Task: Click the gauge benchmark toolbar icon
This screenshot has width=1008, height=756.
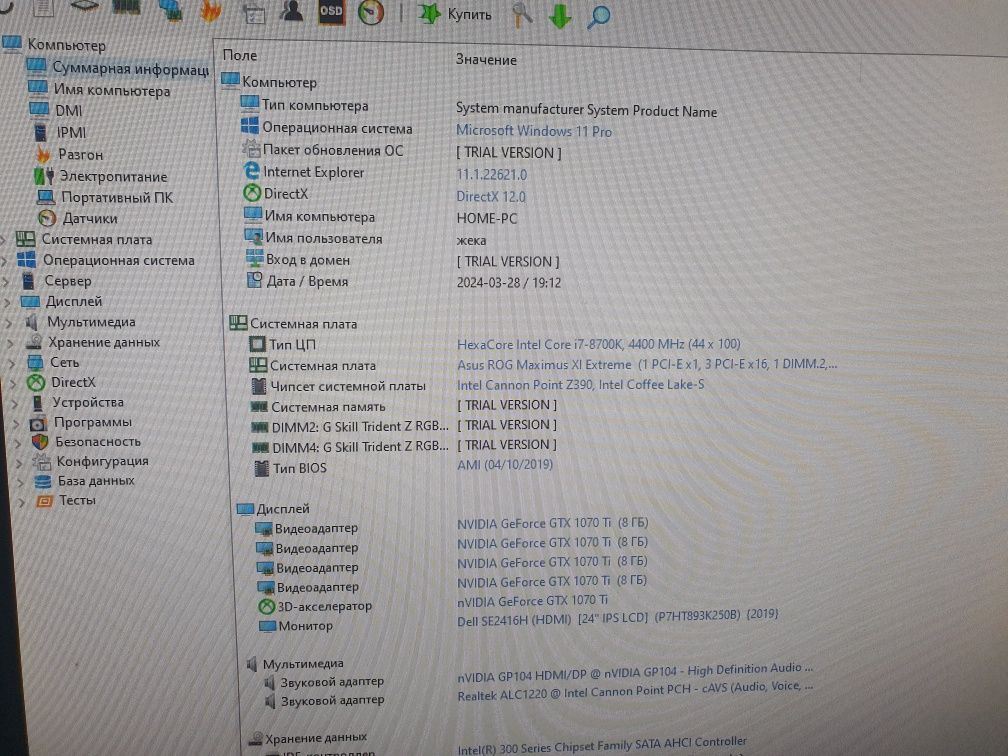Action: click(371, 12)
